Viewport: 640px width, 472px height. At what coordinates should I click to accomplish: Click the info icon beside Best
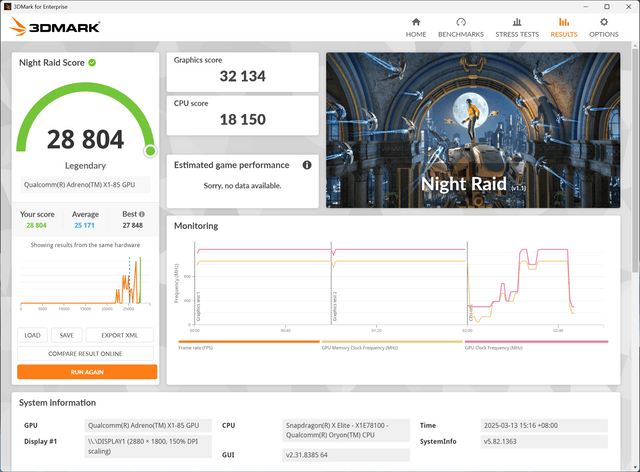(142, 214)
